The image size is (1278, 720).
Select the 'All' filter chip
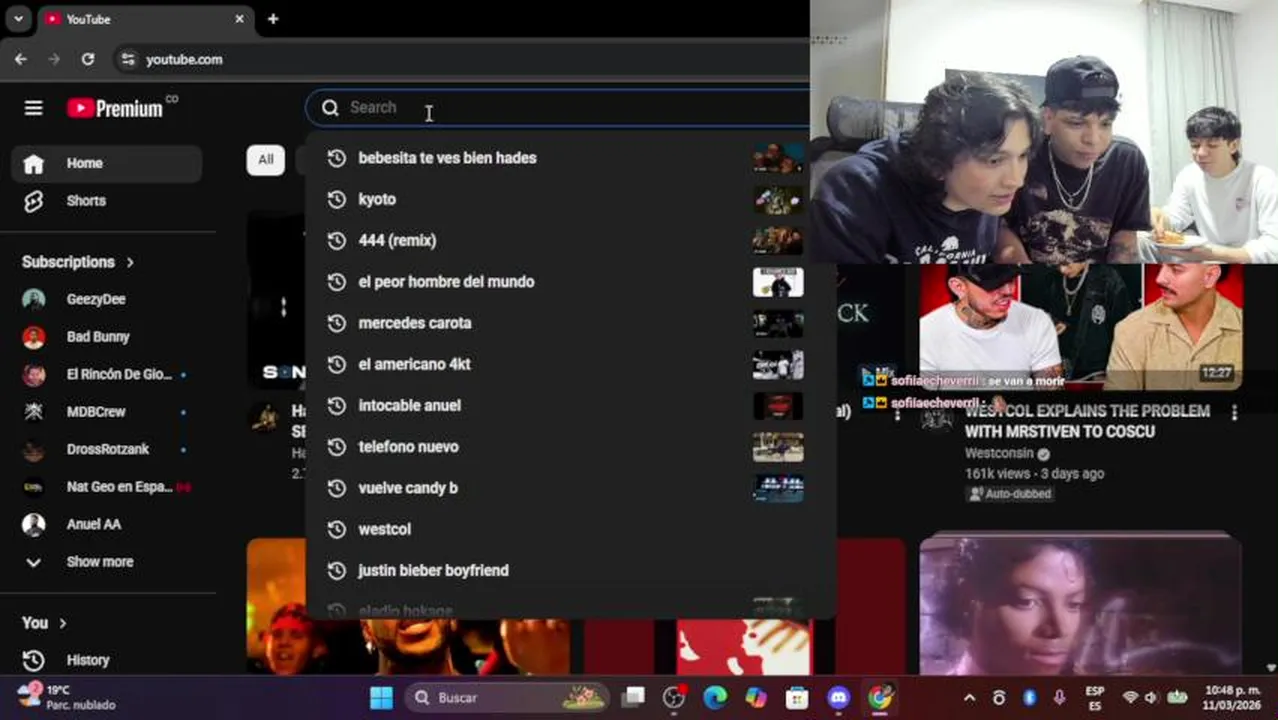265,160
